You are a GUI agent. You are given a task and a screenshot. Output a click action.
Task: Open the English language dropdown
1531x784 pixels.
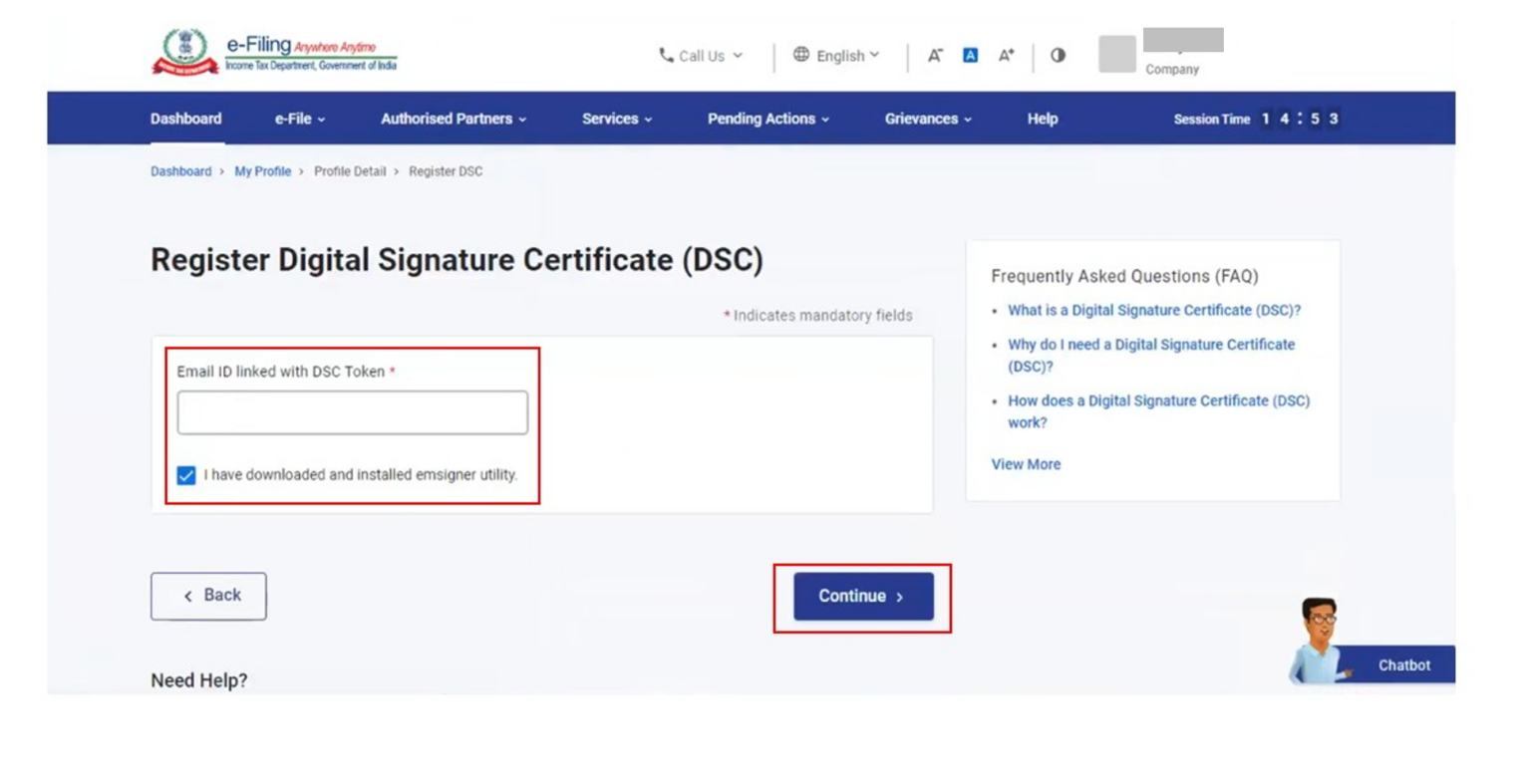[x=838, y=57]
